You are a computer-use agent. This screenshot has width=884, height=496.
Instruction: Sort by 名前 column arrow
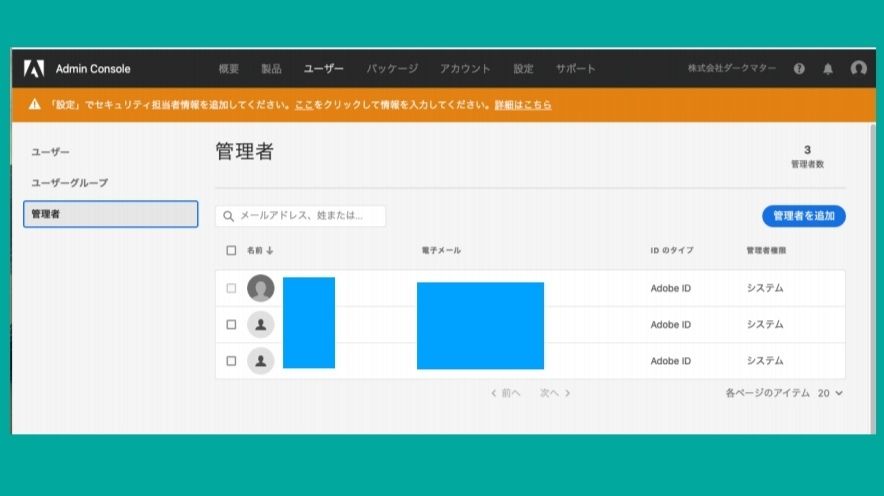pyautogui.click(x=270, y=250)
